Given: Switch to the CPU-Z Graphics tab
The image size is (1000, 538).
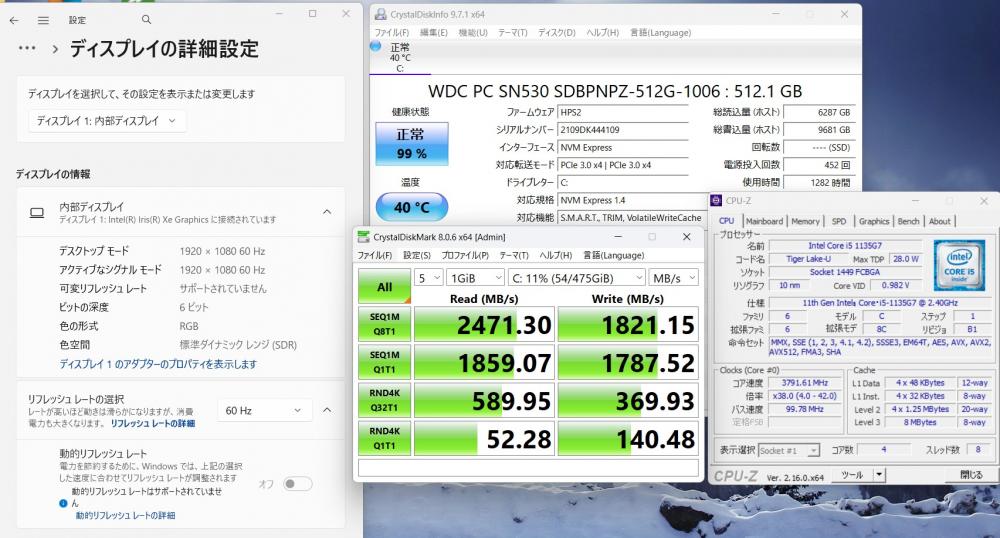Looking at the screenshot, I should 874,221.
